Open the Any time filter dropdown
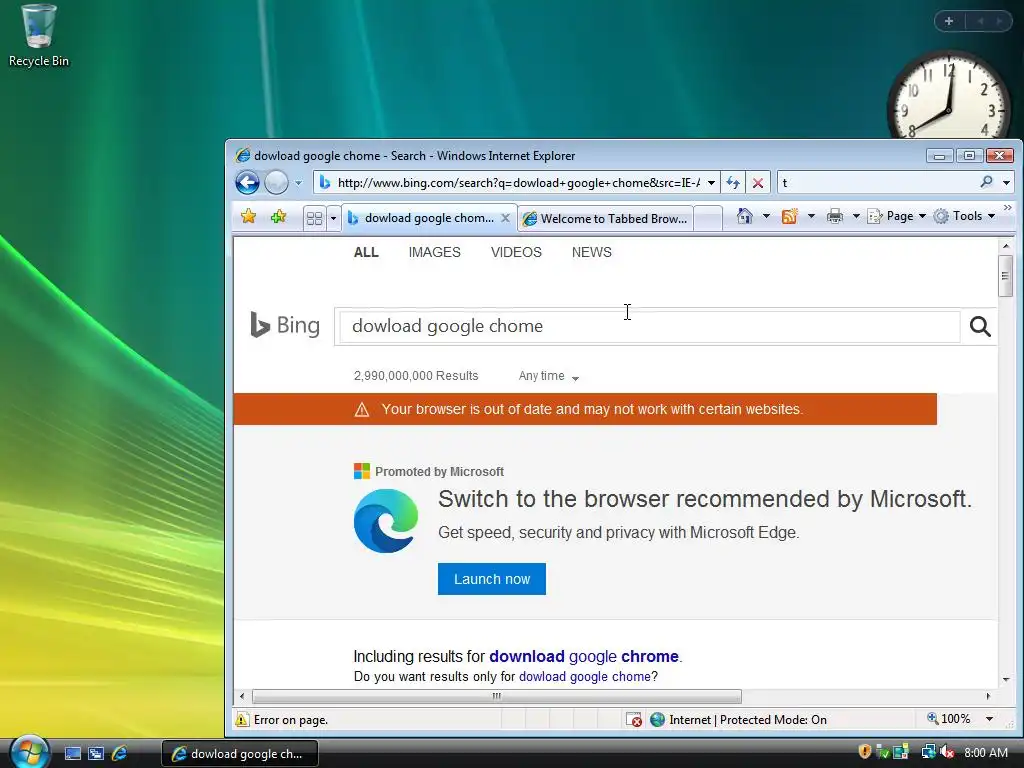The image size is (1024, 768). coord(549,376)
